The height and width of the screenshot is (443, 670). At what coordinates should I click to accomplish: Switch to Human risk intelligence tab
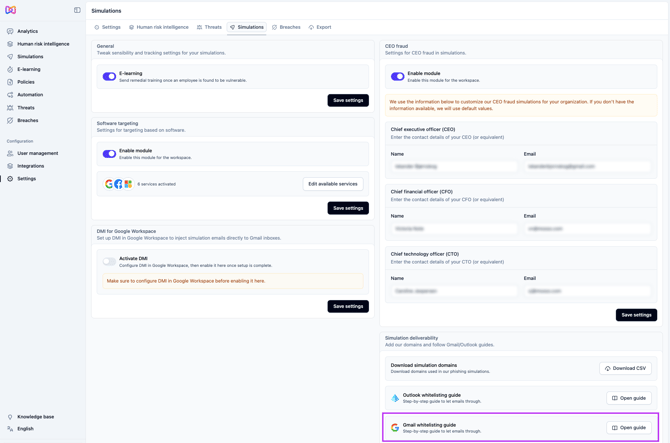click(x=159, y=27)
